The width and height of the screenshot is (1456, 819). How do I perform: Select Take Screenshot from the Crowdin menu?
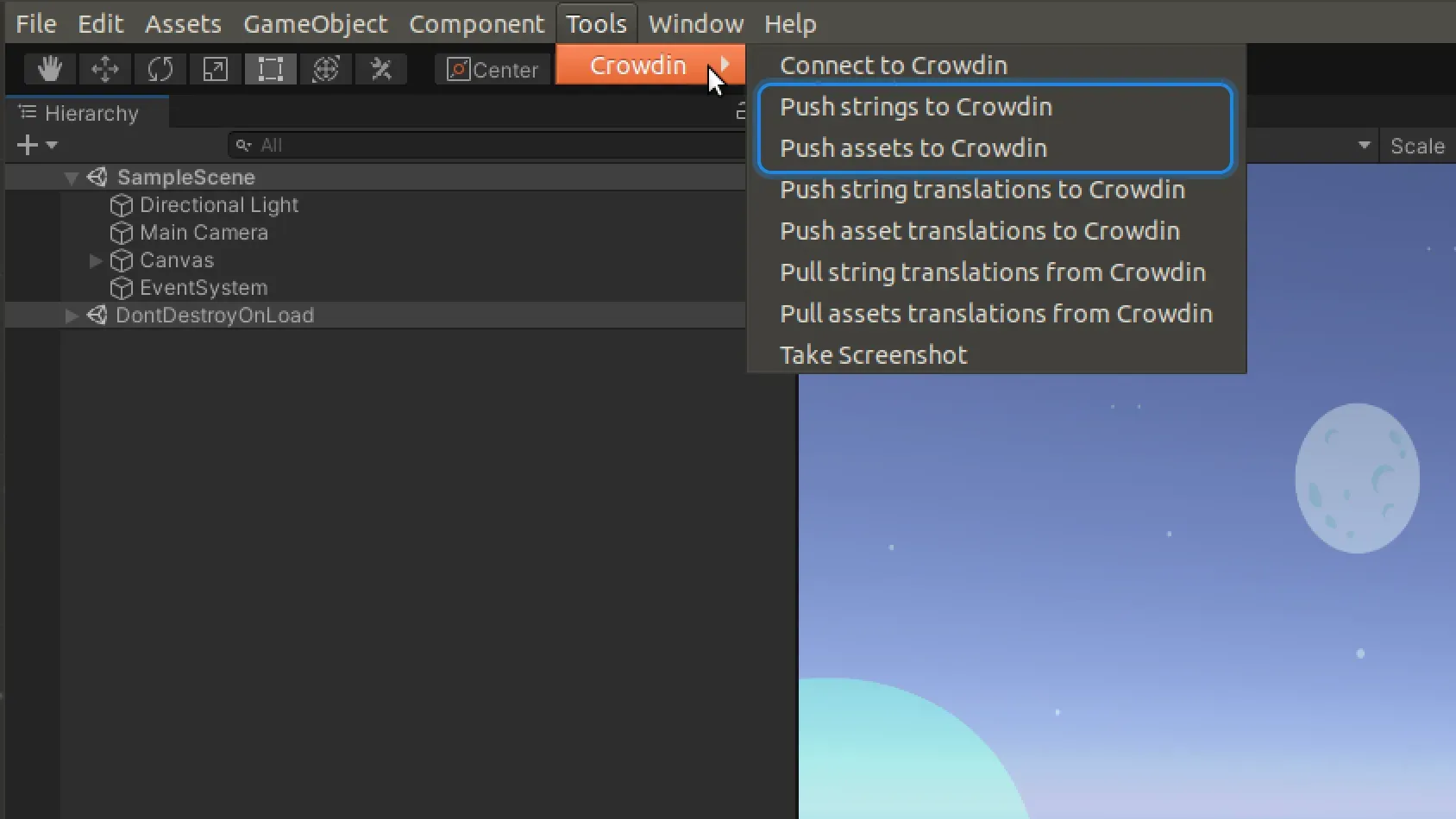[x=873, y=354]
